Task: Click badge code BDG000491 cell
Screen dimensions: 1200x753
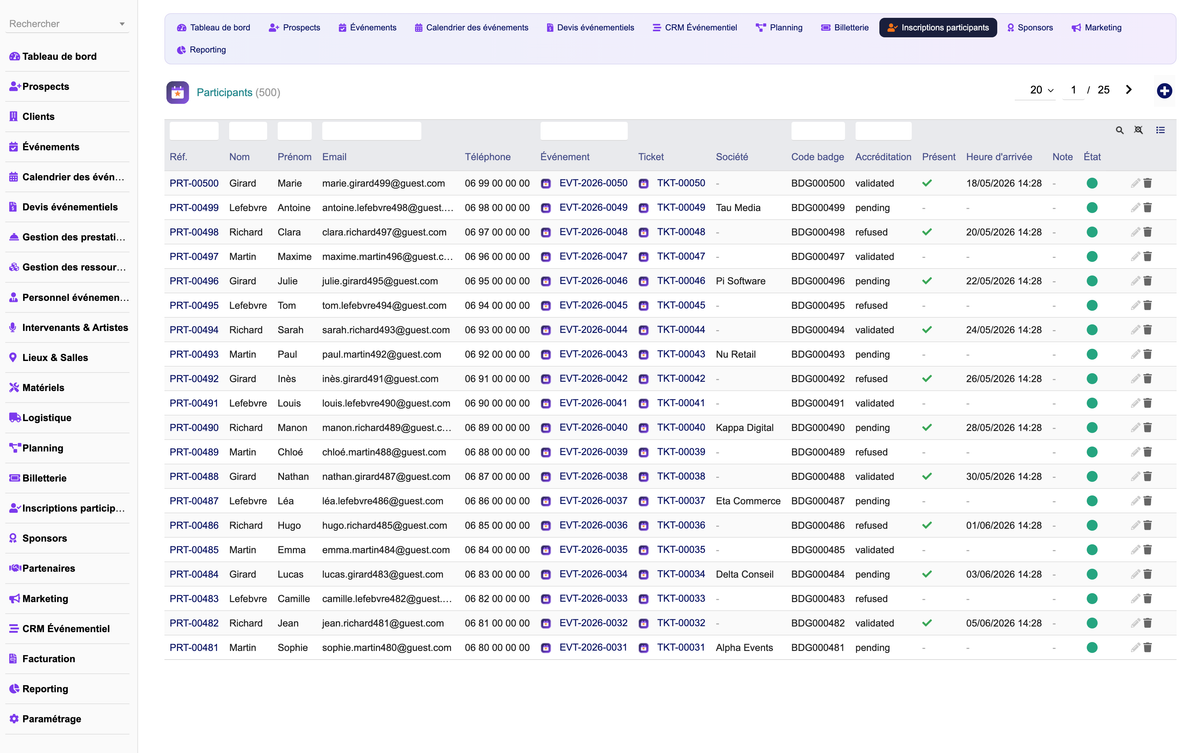Action: tap(818, 404)
